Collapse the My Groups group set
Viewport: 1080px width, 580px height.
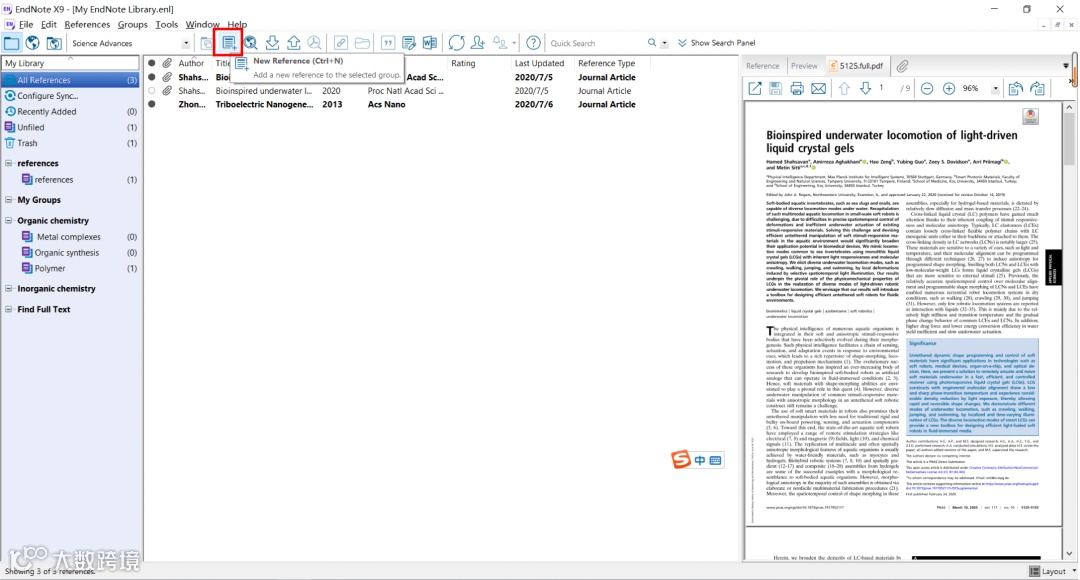pos(9,200)
